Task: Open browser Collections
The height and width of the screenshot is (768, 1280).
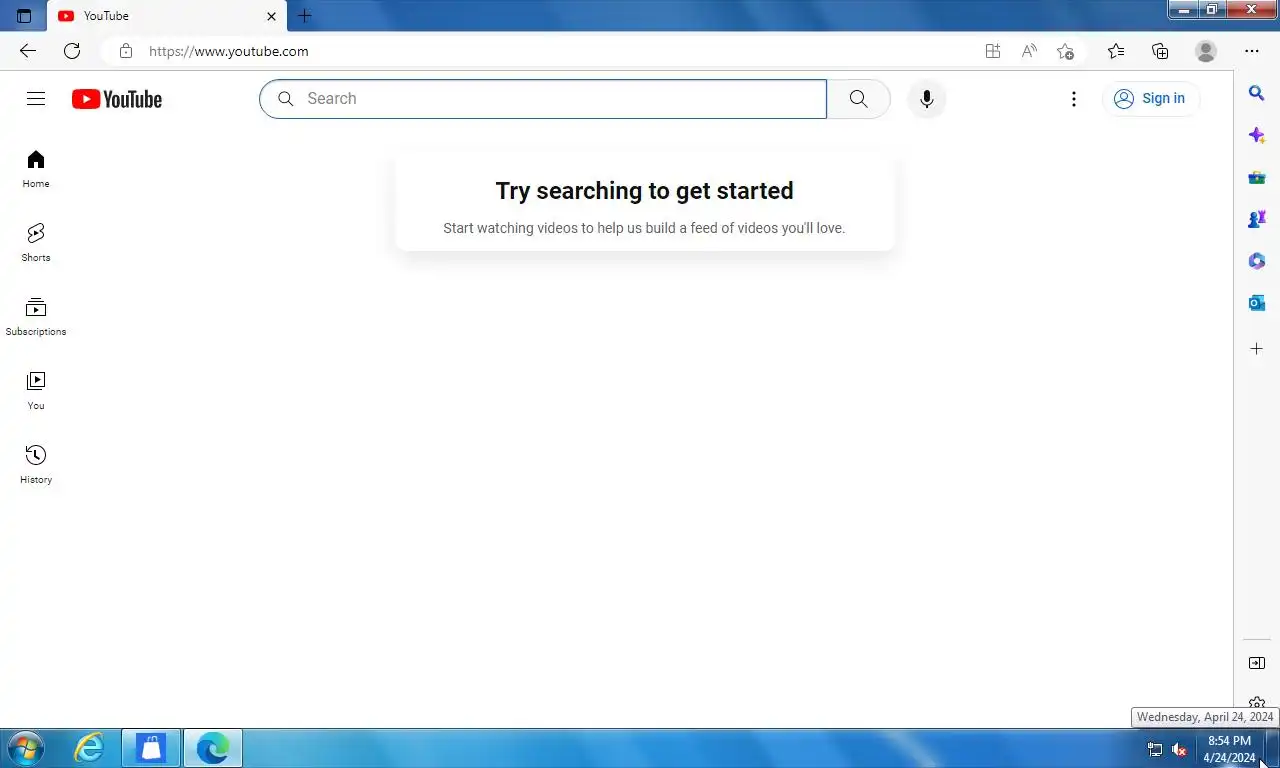Action: coord(1160,51)
